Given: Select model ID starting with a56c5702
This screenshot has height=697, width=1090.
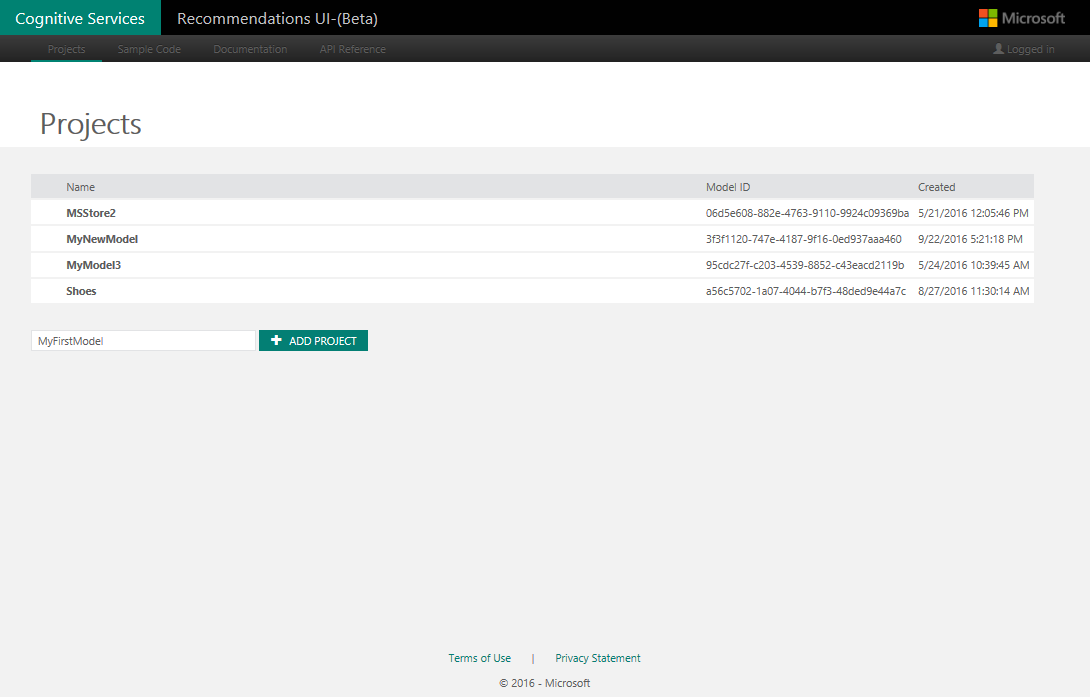Looking at the screenshot, I should coord(806,291).
